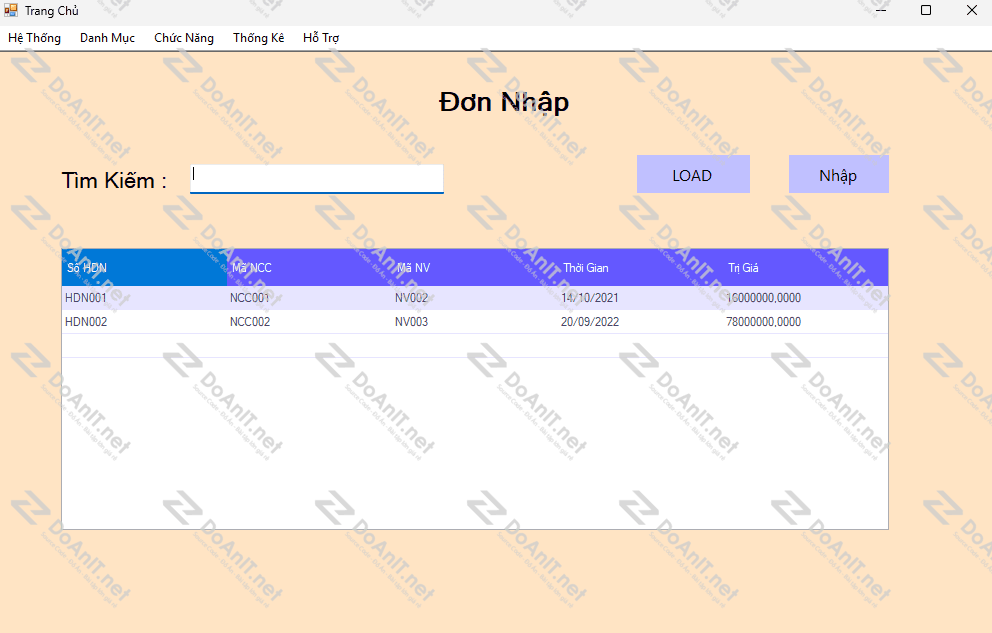Select cell HDN002

pyautogui.click(x=144, y=322)
